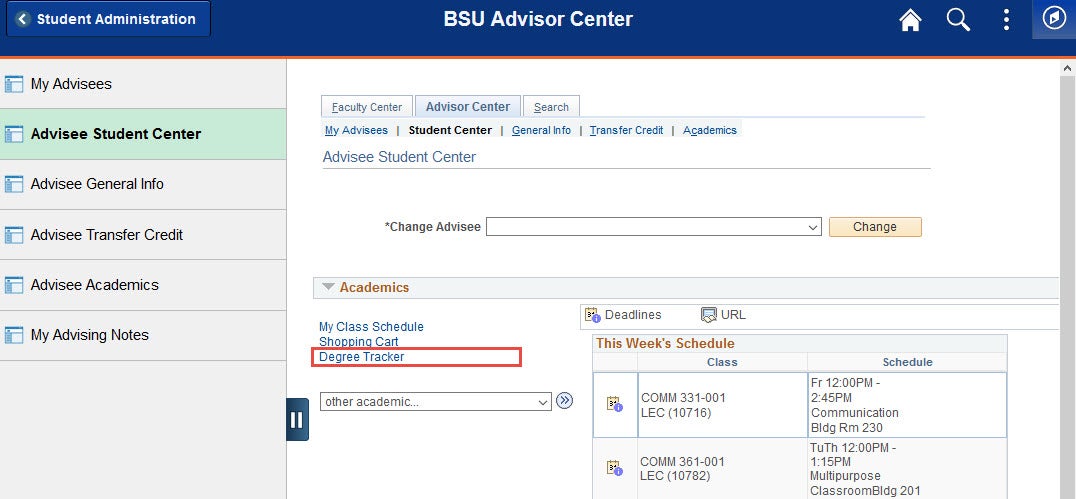Viewport: 1076px width, 499px height.
Task: Switch to the Search tab
Action: [x=551, y=107]
